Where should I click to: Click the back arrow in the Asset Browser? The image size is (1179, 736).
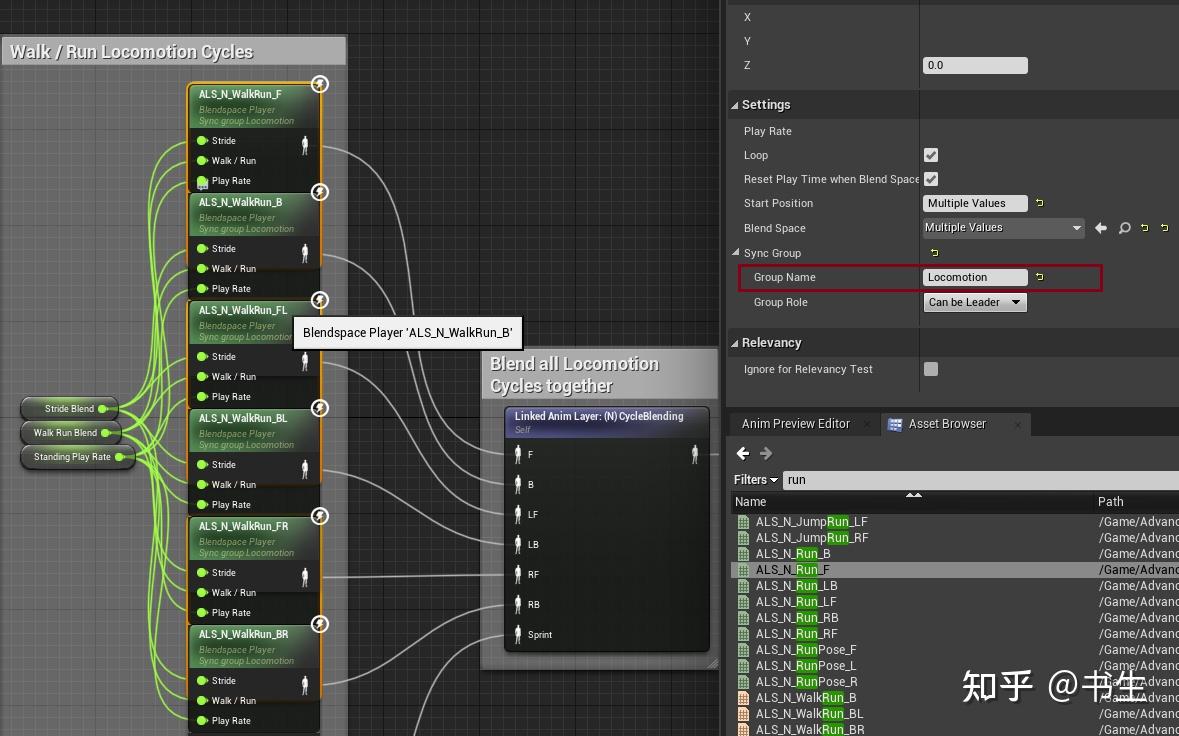[741, 453]
